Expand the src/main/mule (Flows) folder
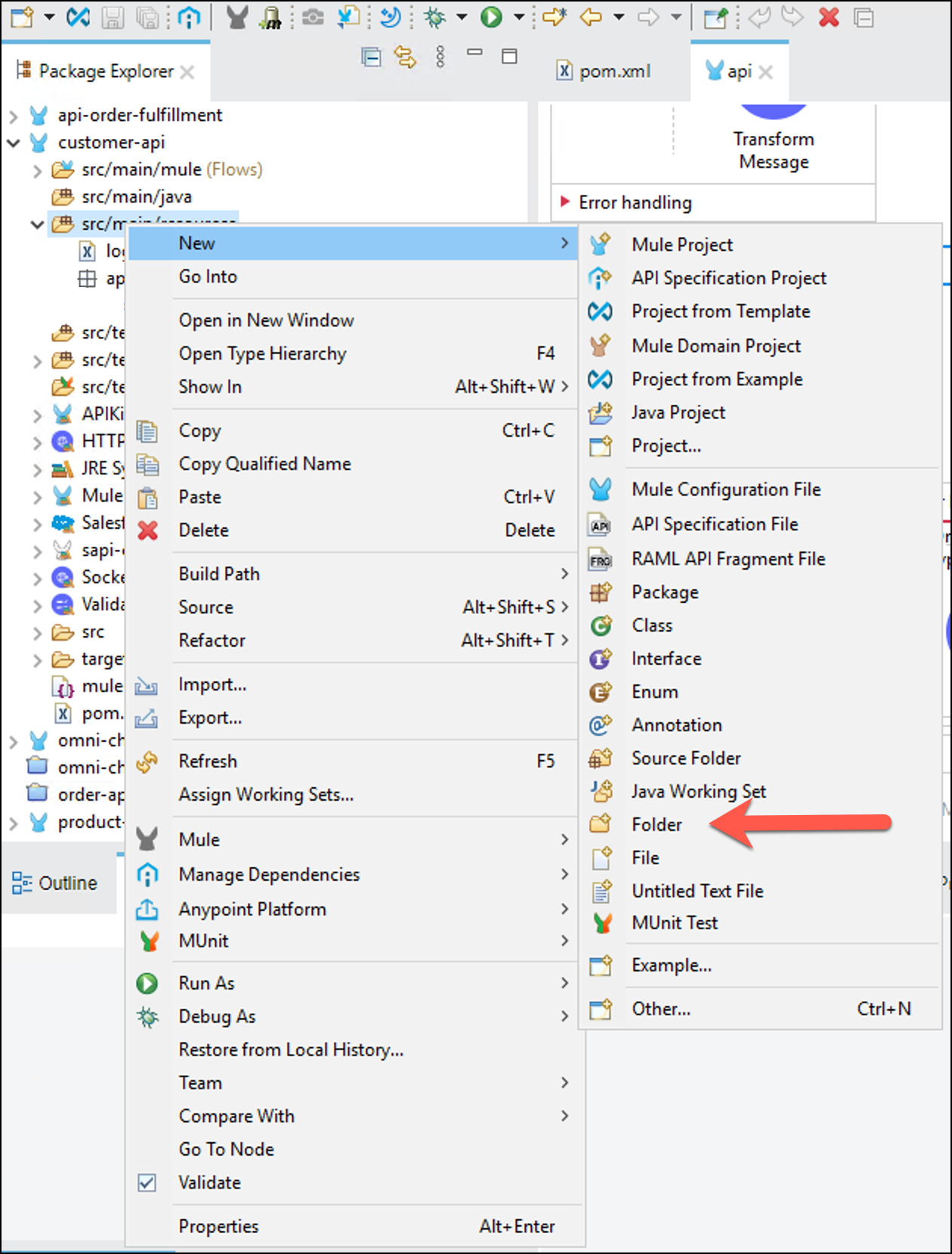 coord(37,171)
